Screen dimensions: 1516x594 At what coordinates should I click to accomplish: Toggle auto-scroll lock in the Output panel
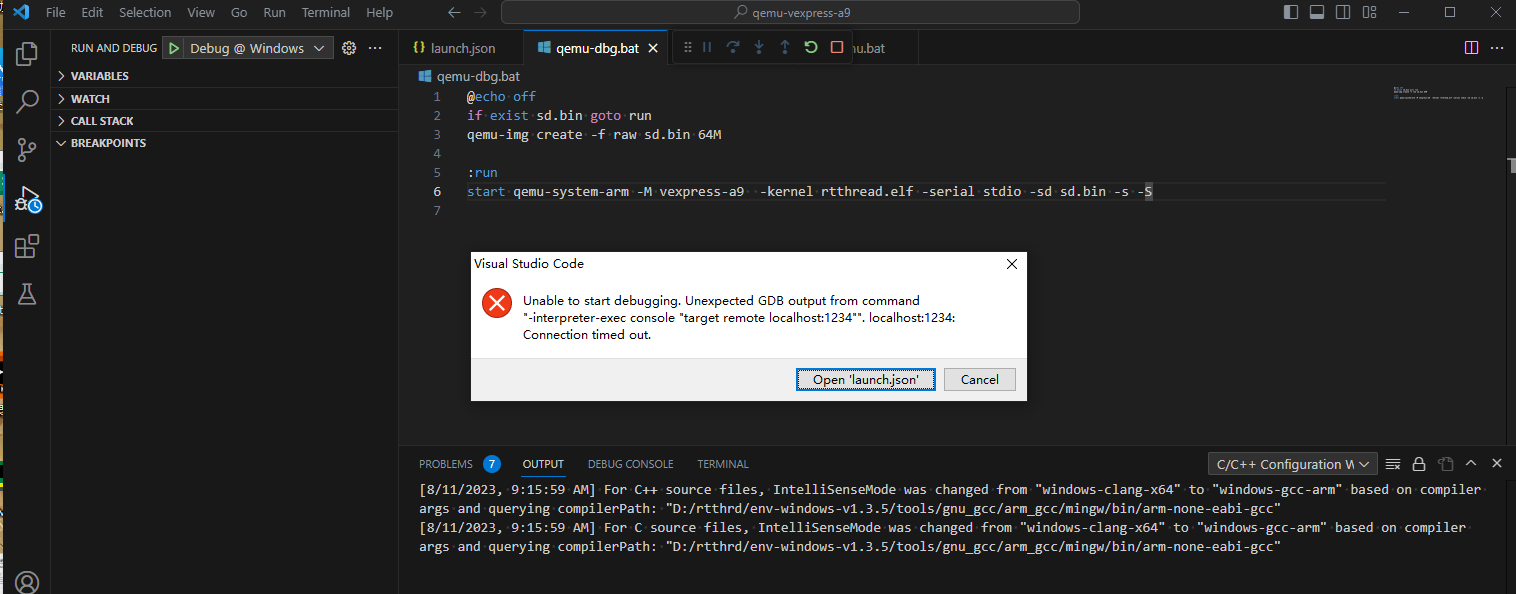(x=1419, y=463)
